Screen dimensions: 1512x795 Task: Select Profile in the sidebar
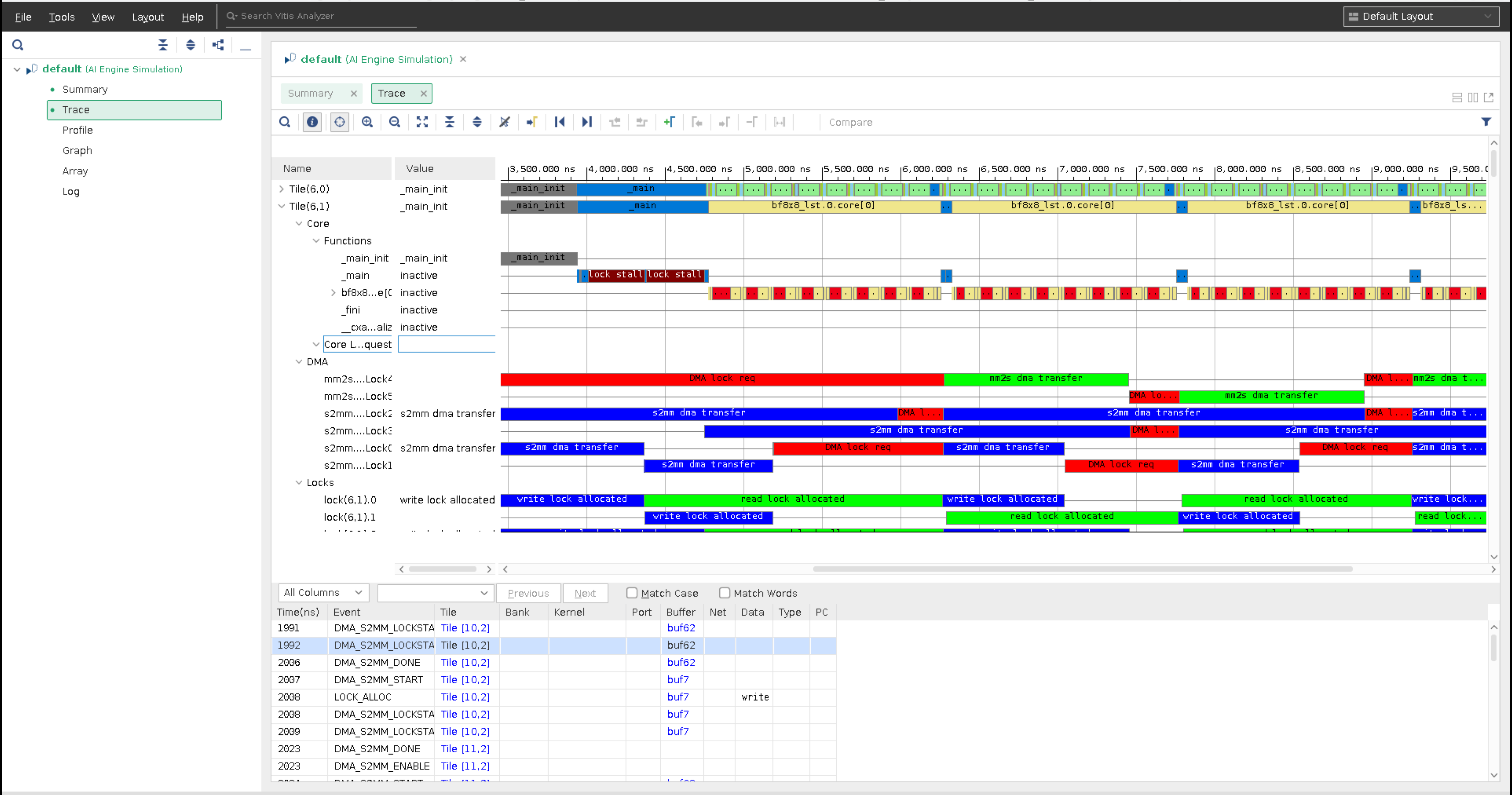(x=77, y=130)
